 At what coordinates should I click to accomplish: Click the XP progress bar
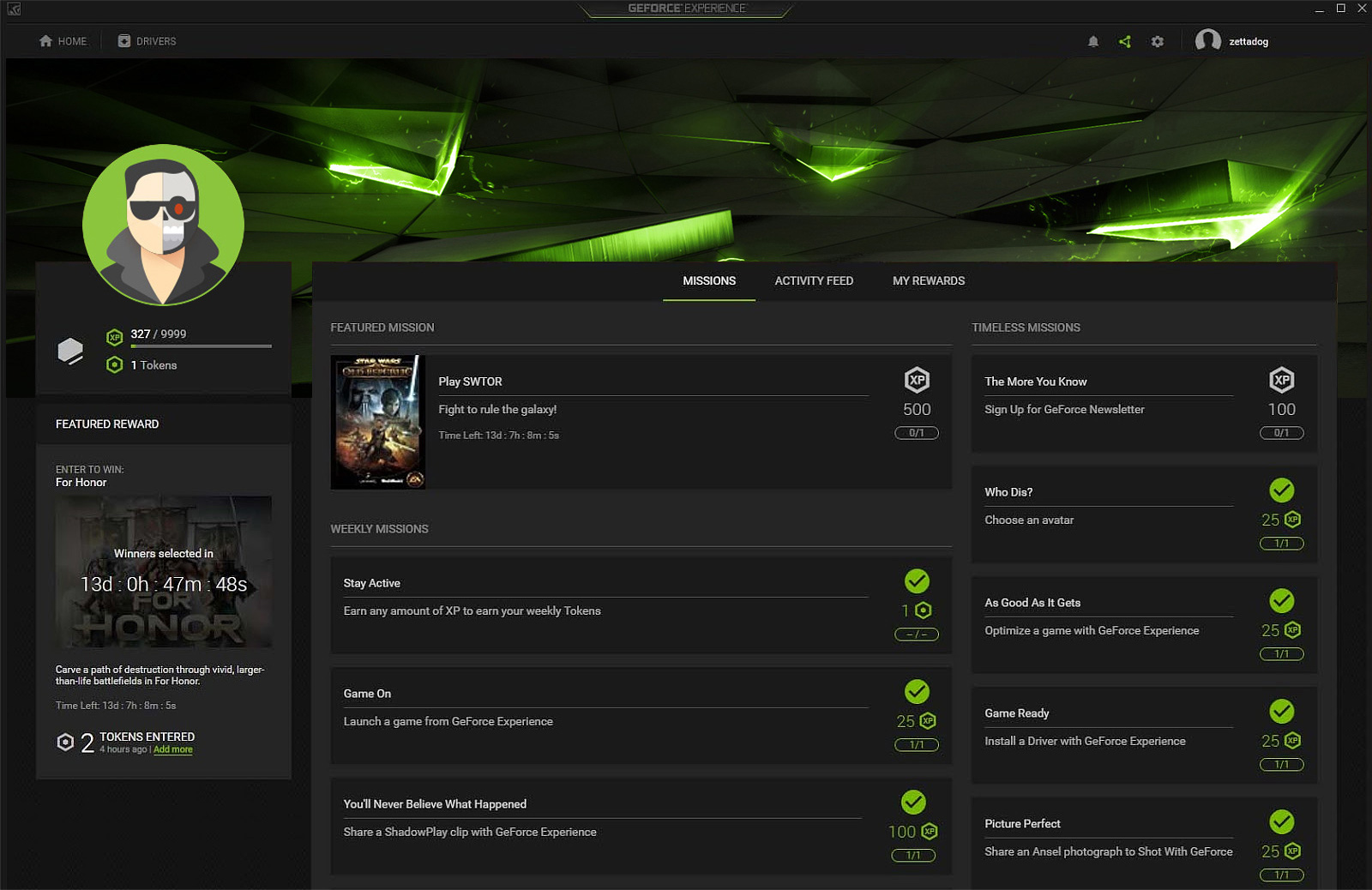[x=201, y=346]
